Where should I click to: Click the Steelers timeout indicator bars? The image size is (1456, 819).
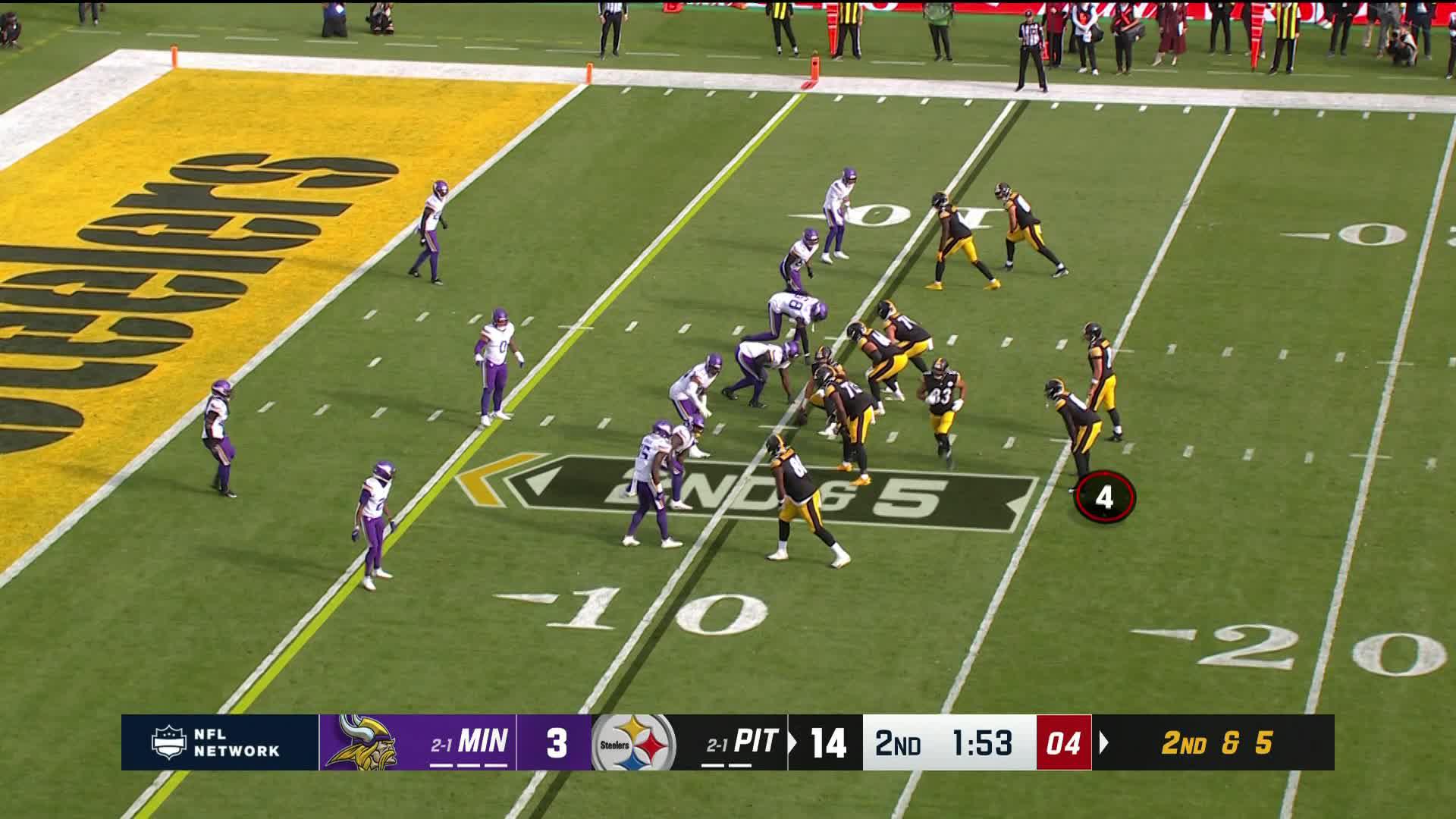pyautogui.click(x=726, y=764)
